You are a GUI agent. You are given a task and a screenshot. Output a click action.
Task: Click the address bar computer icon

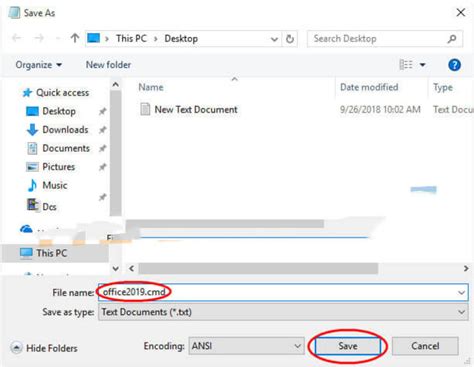click(93, 38)
